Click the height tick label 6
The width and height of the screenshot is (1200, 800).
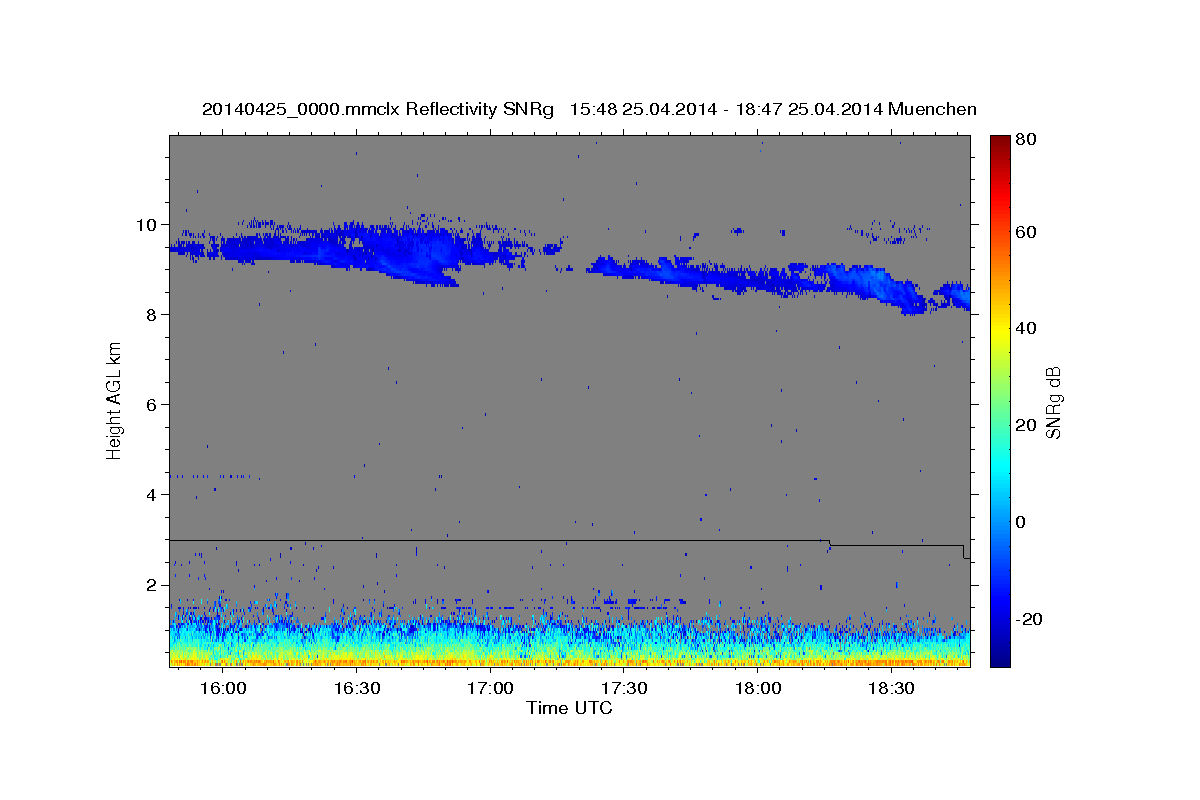click(154, 404)
